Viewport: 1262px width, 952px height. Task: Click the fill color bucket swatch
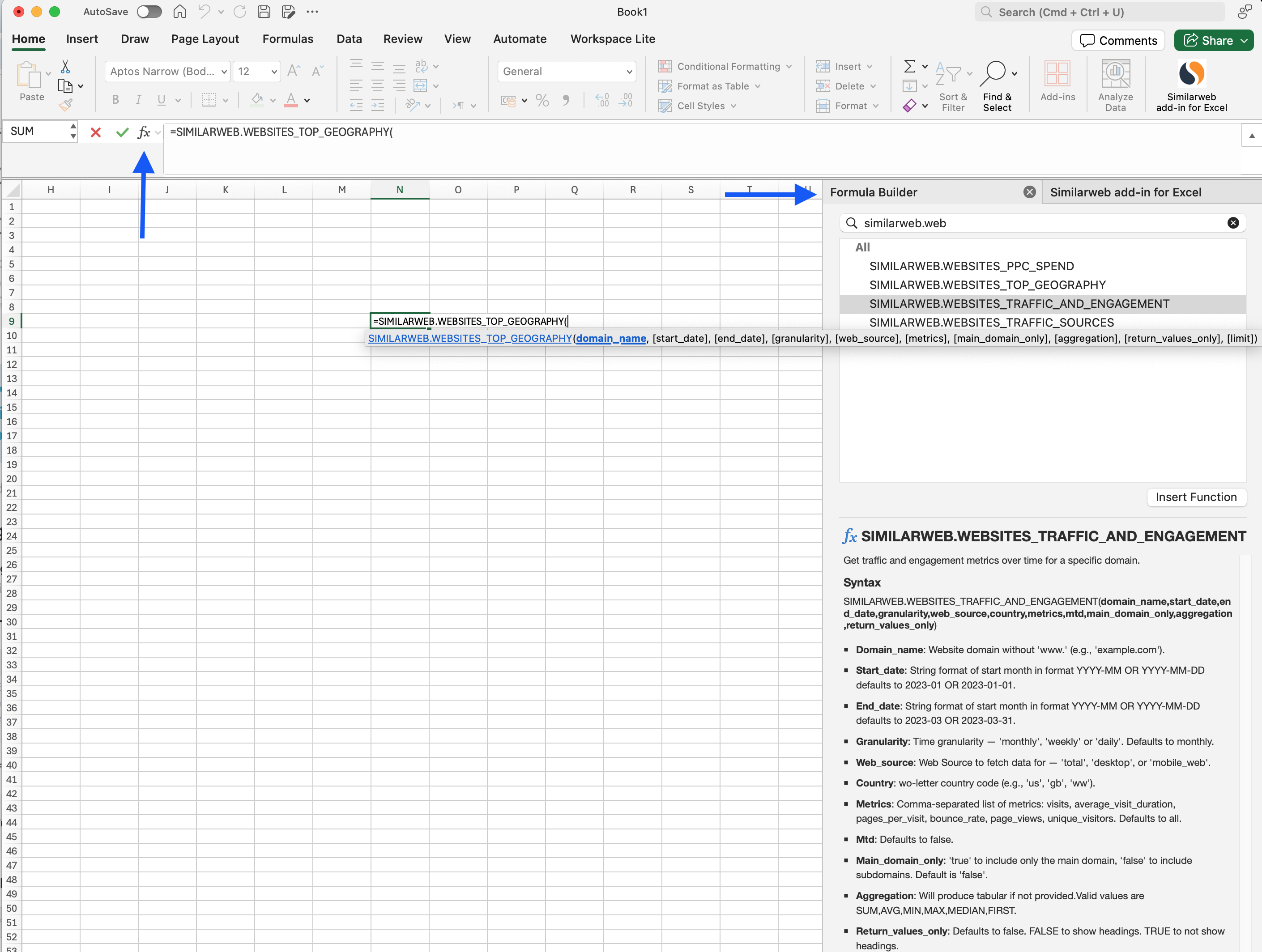coord(257,100)
